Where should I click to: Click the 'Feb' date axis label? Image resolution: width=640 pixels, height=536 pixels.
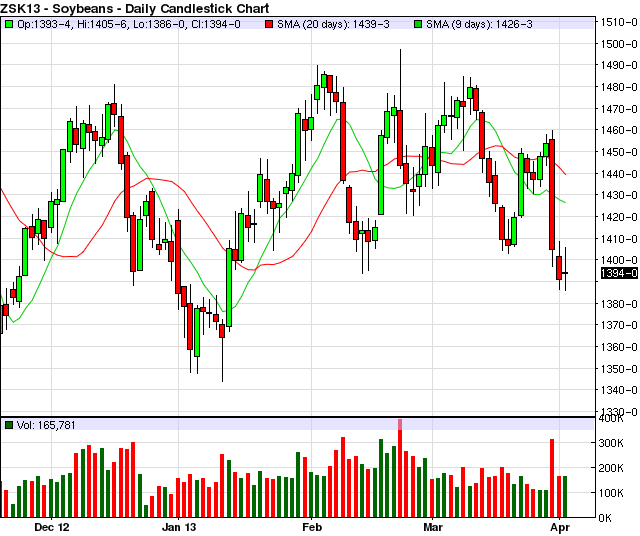[x=312, y=527]
